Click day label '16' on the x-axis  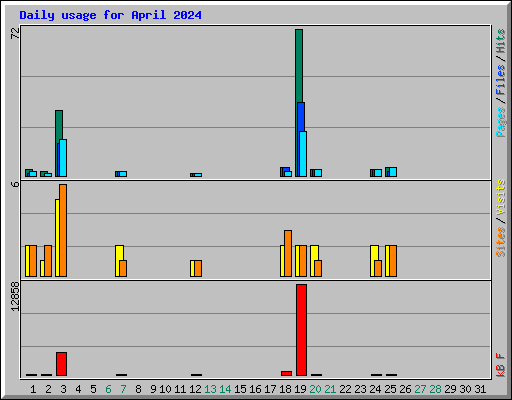pyautogui.click(x=255, y=389)
